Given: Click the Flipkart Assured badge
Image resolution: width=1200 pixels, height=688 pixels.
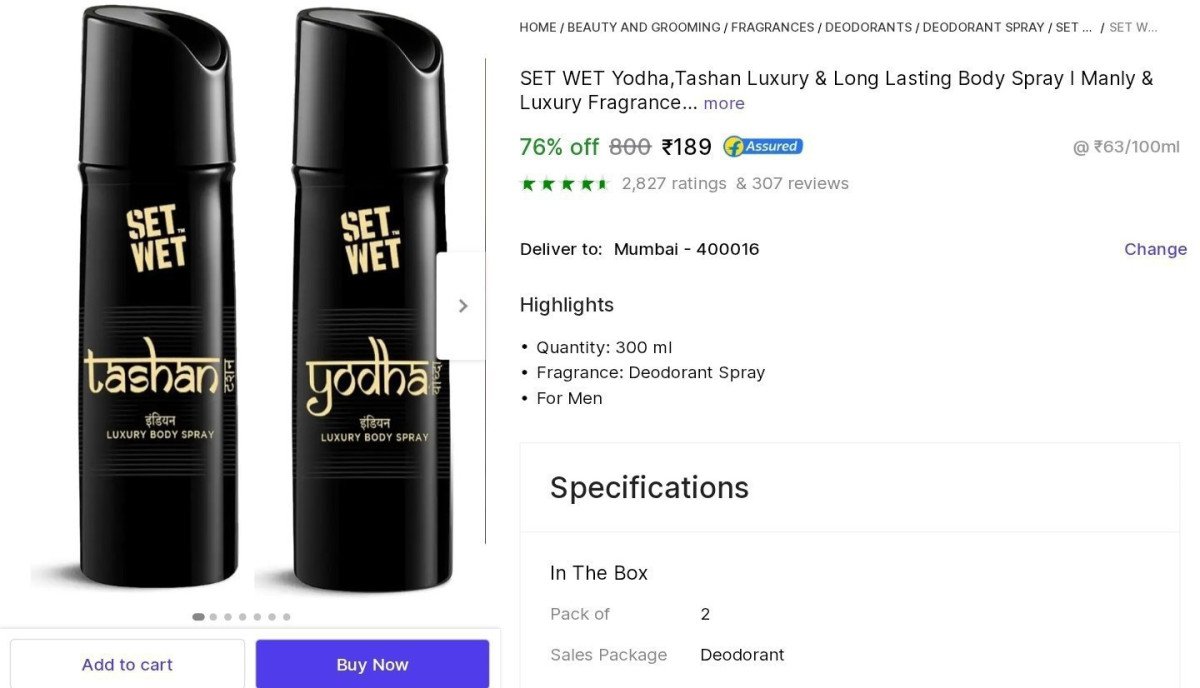Looking at the screenshot, I should click(763, 147).
